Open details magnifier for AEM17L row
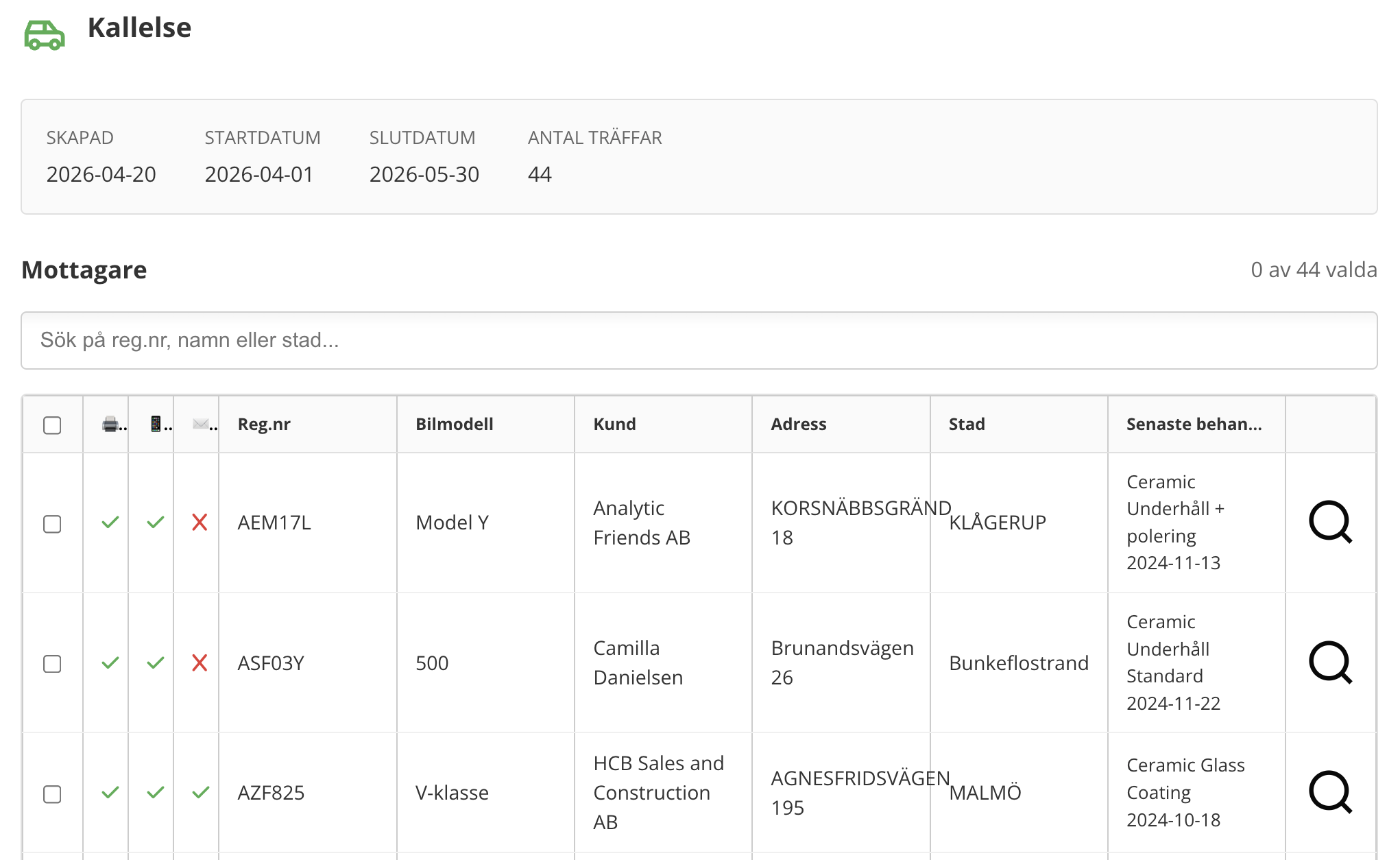 (1329, 523)
